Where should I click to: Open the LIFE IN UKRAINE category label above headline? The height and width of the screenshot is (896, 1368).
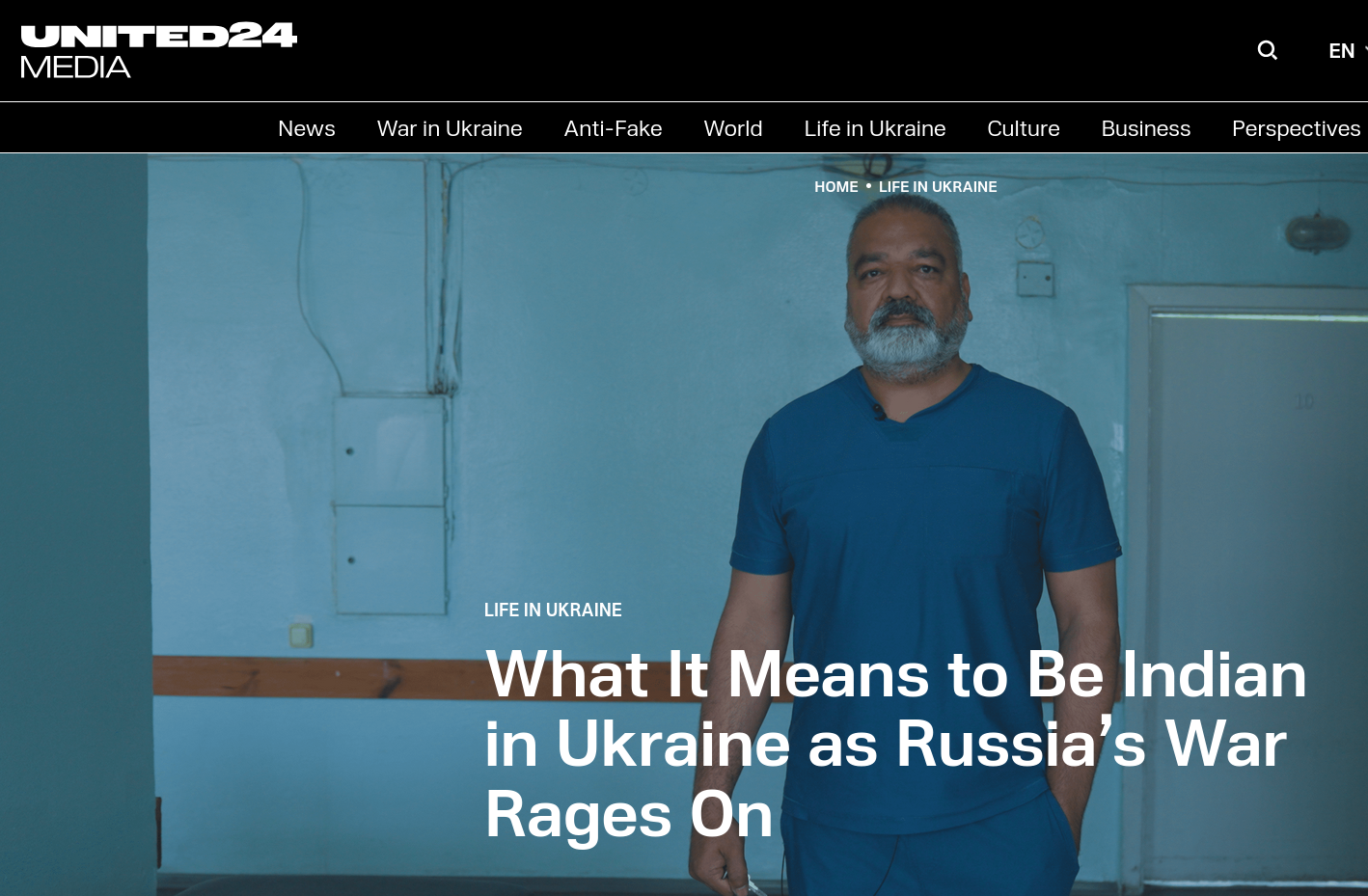tap(553, 611)
